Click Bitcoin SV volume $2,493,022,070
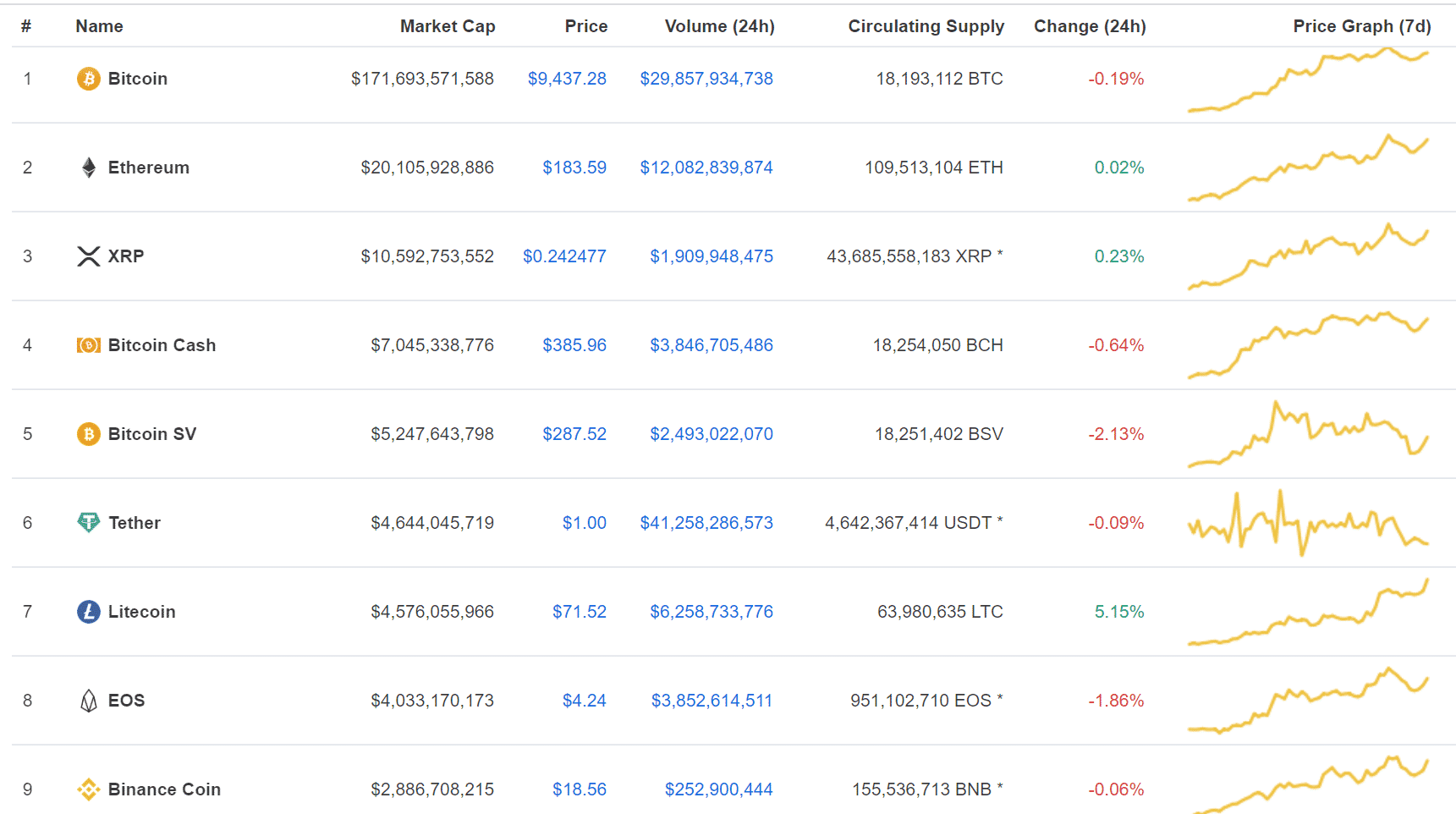Viewport: 1456px width, 814px height. 712,434
